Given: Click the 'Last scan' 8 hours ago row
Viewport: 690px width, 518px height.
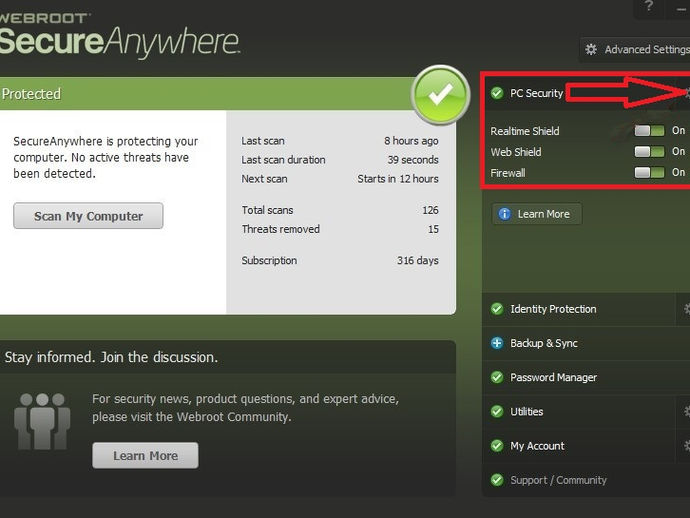Looking at the screenshot, I should coord(340,141).
